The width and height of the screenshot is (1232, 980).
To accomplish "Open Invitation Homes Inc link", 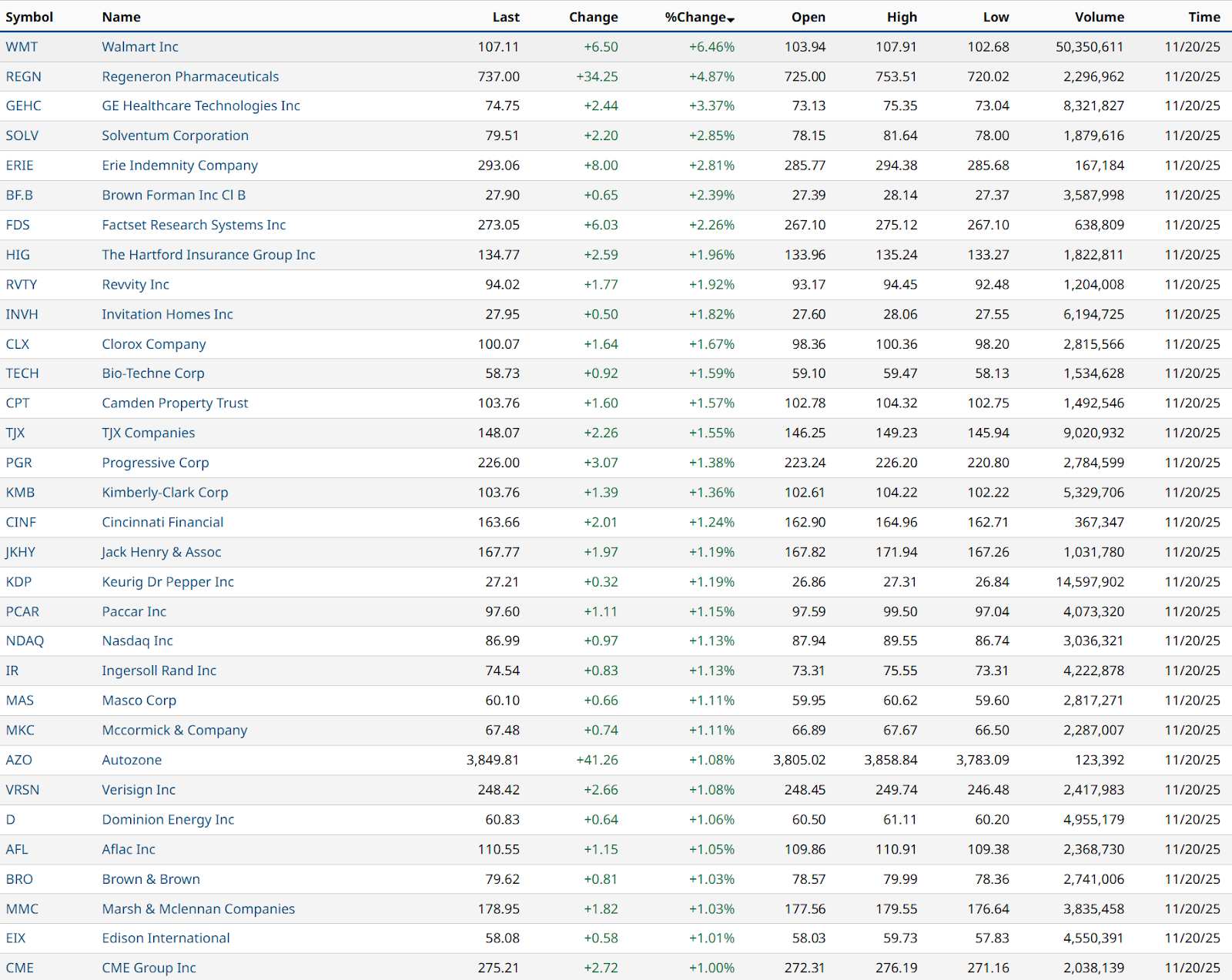I will [168, 315].
